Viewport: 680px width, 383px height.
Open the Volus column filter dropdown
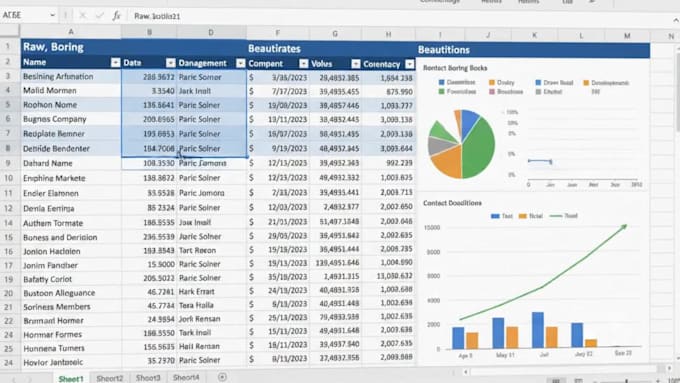(356, 64)
